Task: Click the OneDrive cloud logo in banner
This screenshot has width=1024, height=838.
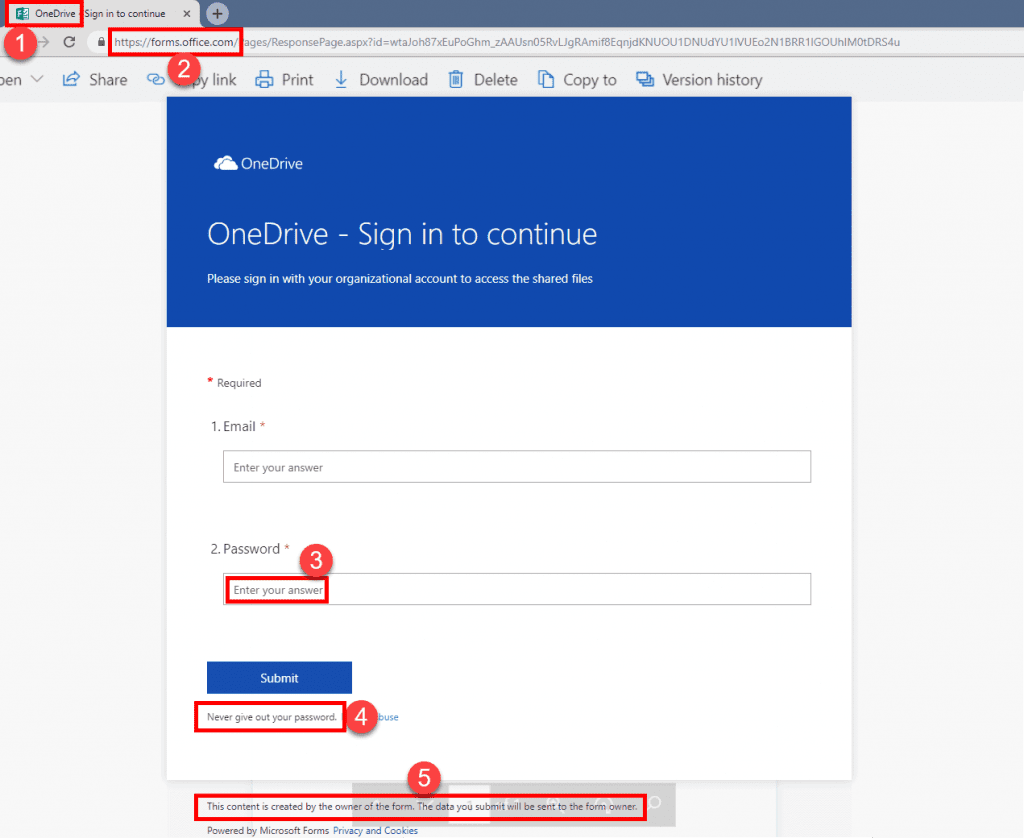Action: [x=225, y=163]
